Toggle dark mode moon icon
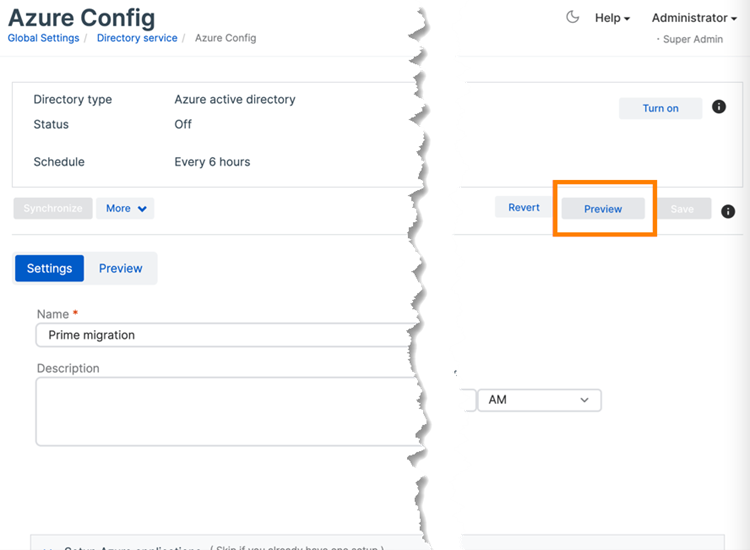The image size is (750, 550). tap(573, 17)
